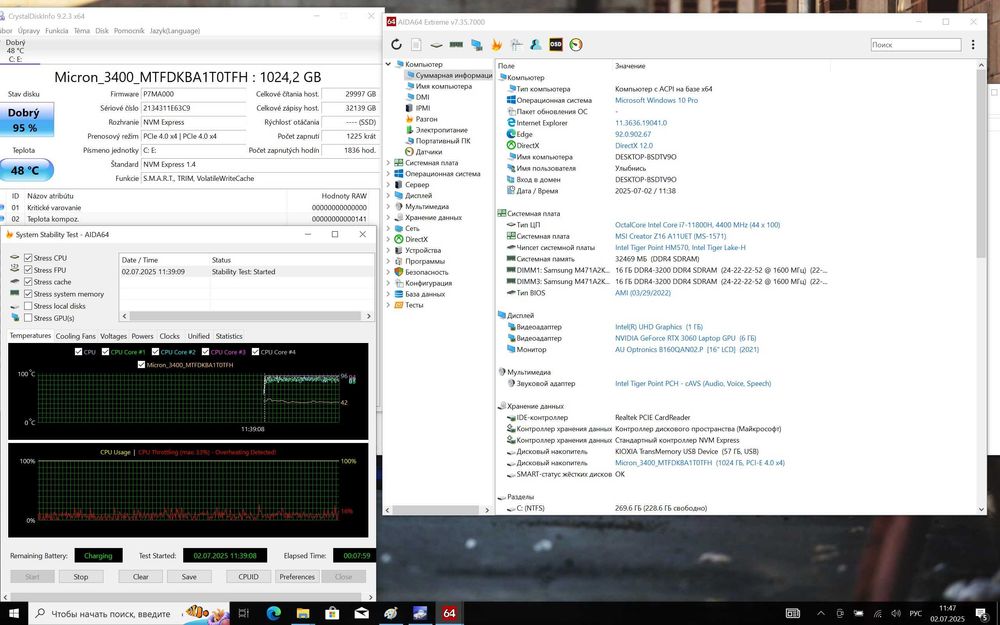
Task: Click AIDA64 tree pane horizontal scrollbar
Action: point(438,510)
